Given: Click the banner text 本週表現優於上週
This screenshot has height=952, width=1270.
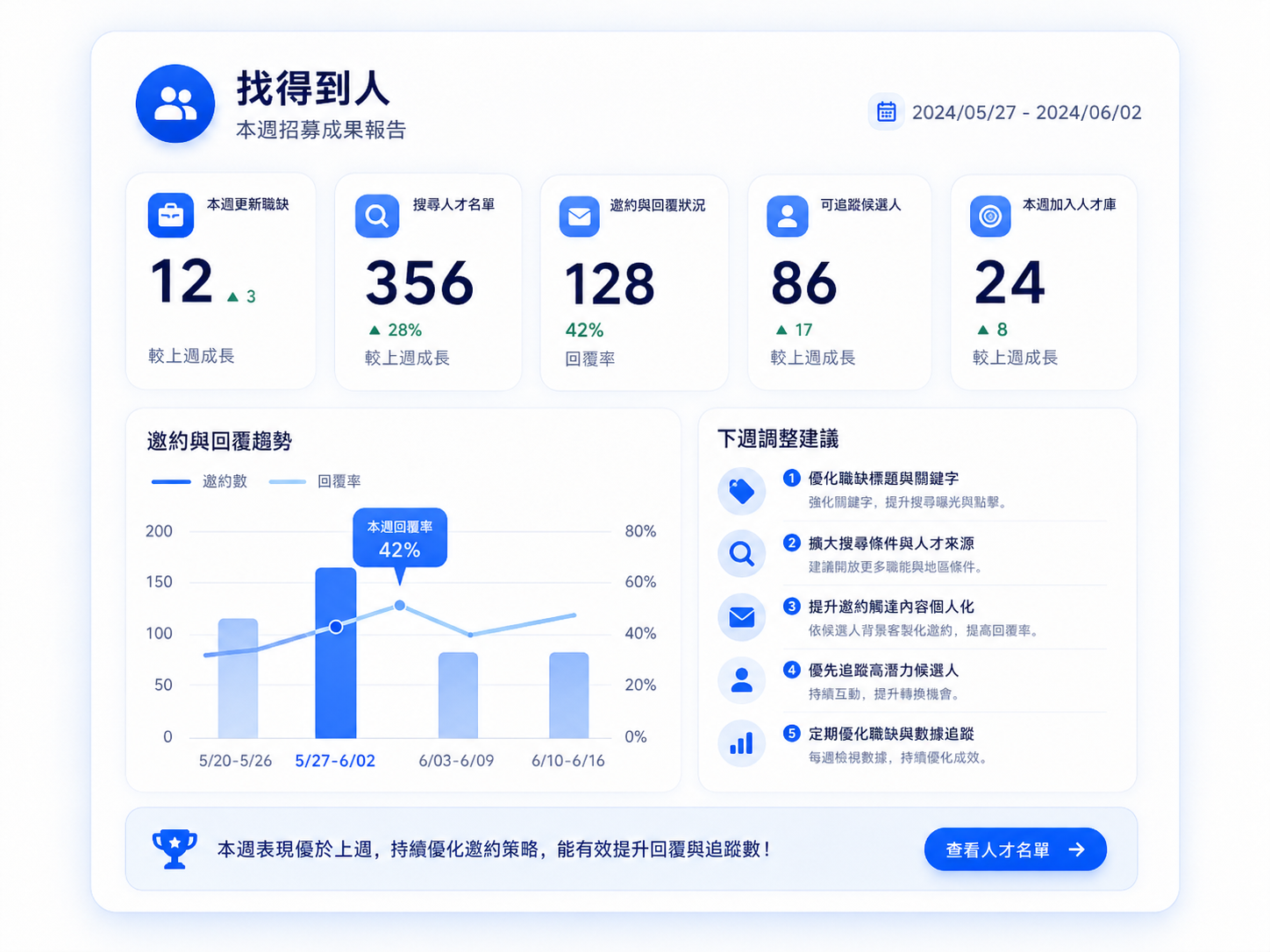Looking at the screenshot, I should pyautogui.click(x=295, y=849).
